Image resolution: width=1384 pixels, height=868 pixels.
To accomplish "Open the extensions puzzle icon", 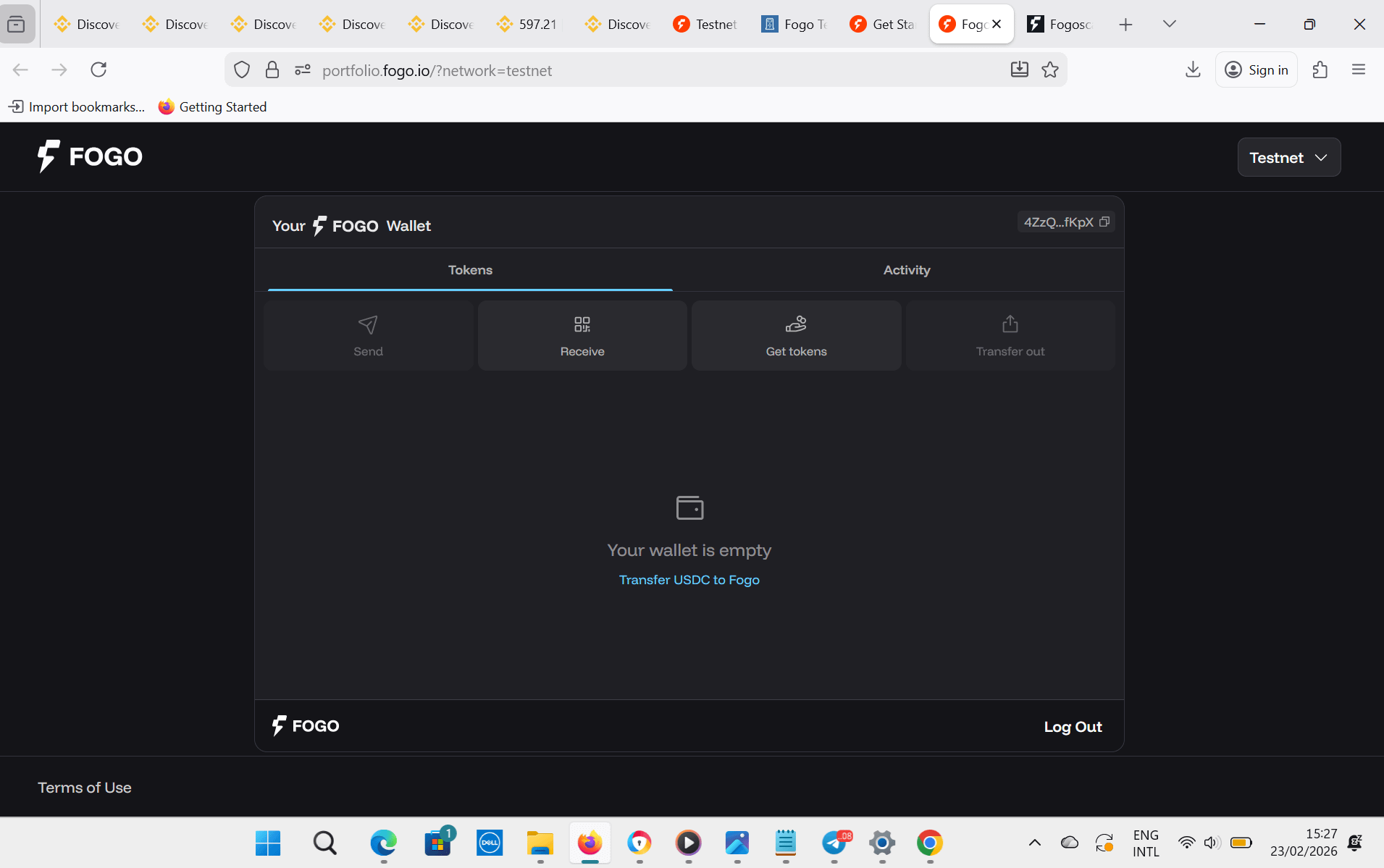I will (x=1320, y=69).
